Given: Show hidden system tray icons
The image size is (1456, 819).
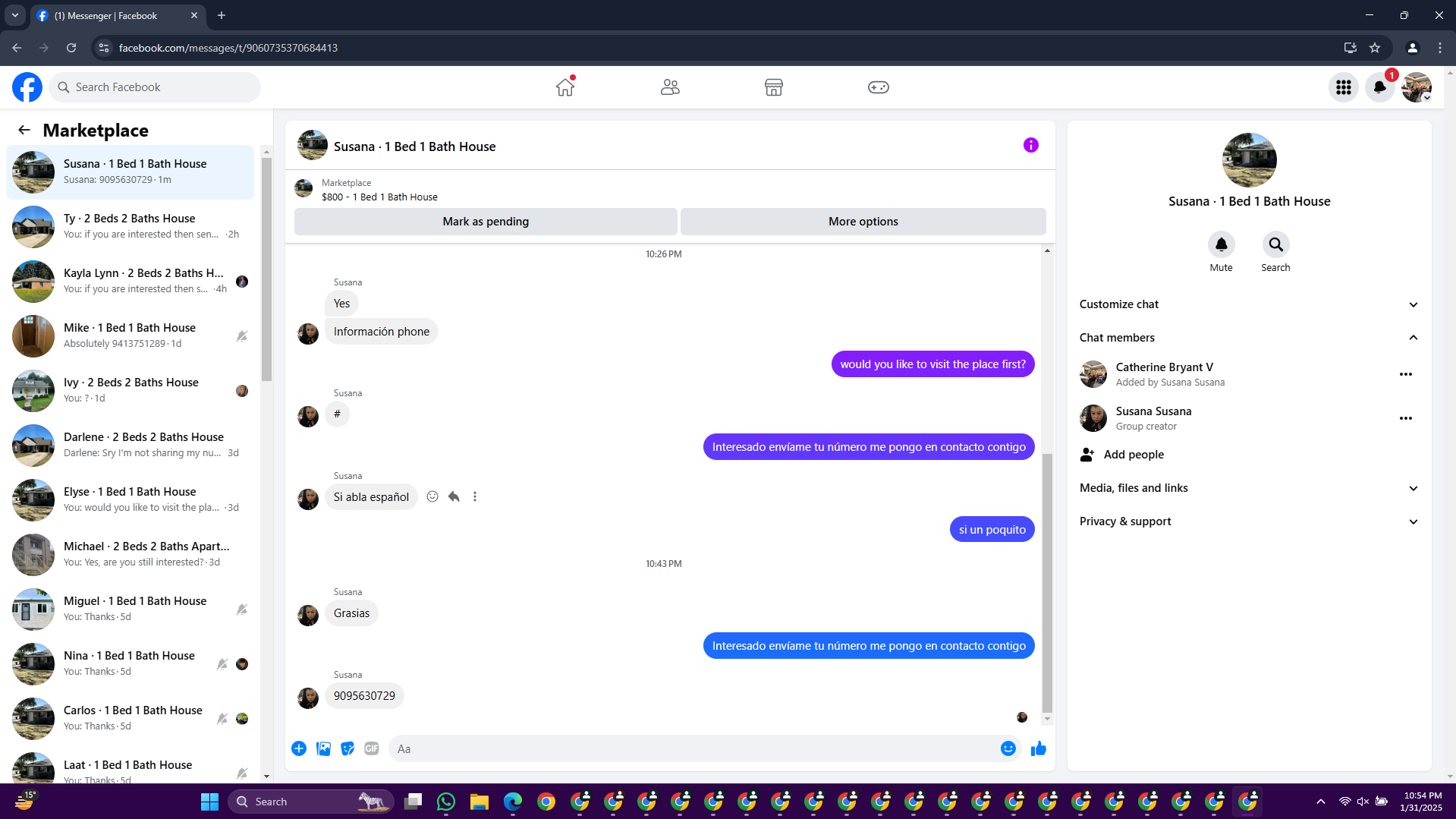Looking at the screenshot, I should click(x=1321, y=802).
